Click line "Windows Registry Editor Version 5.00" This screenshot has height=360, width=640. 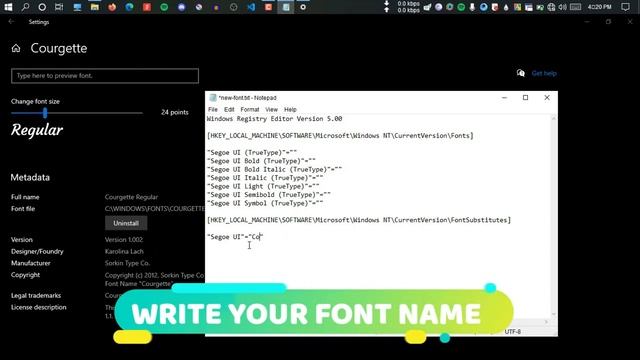click(274, 119)
